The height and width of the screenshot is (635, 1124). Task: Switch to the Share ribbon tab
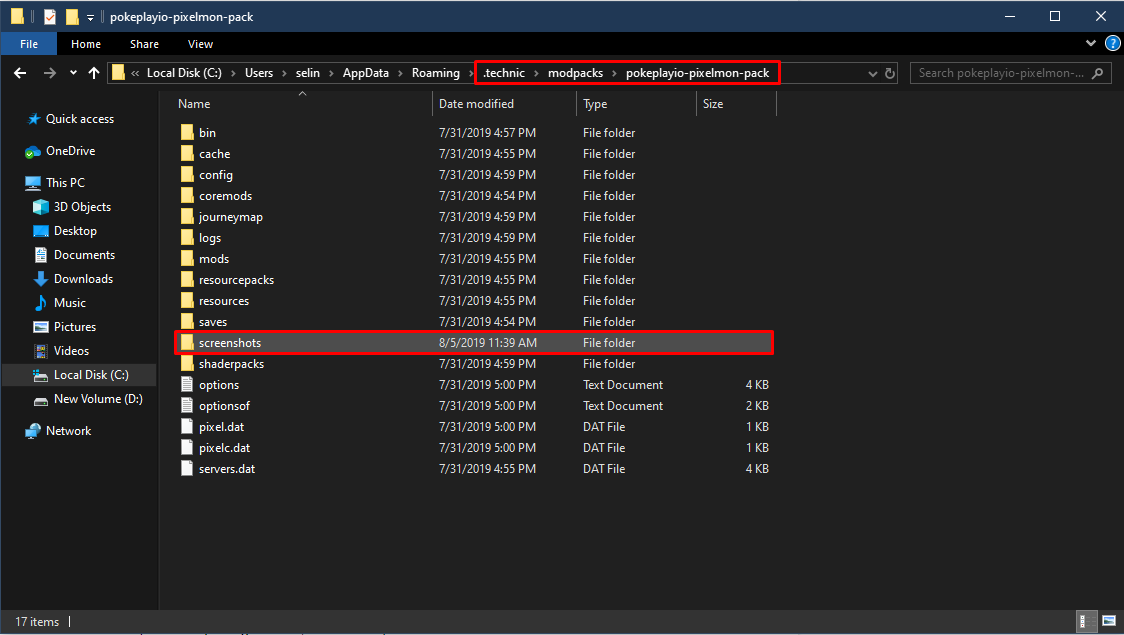point(144,44)
